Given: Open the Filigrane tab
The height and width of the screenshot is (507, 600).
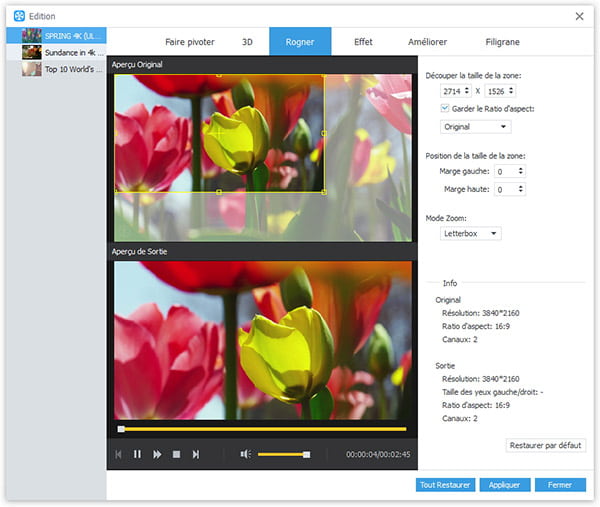Looking at the screenshot, I should (501, 42).
